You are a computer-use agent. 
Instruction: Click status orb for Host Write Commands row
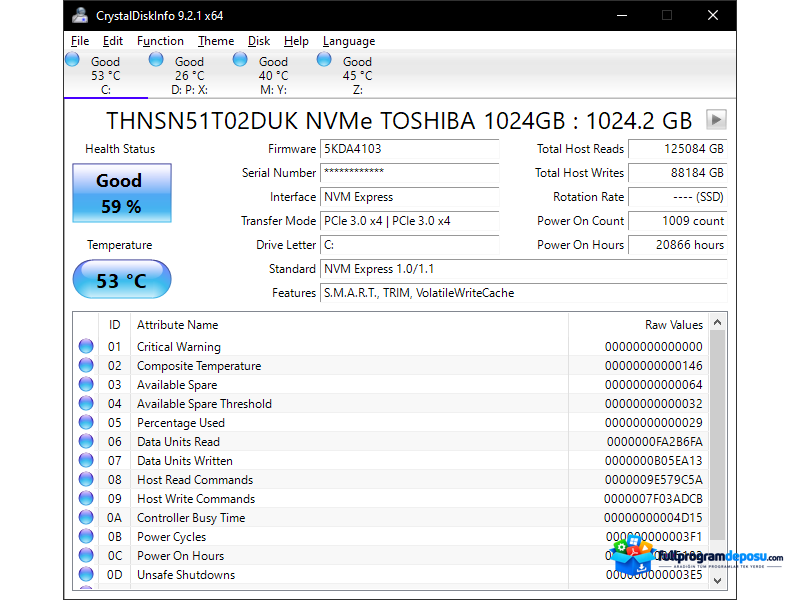[x=86, y=498]
